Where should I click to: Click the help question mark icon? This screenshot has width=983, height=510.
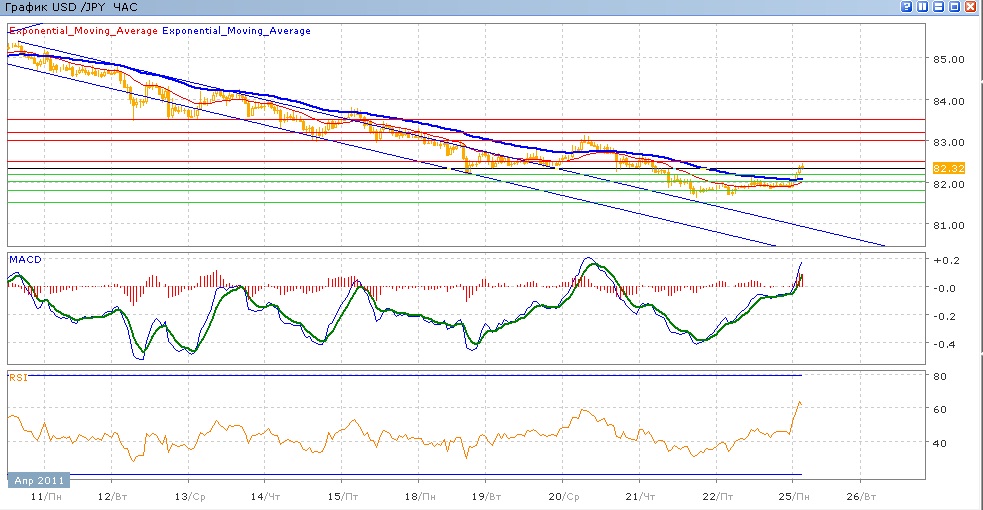906,7
